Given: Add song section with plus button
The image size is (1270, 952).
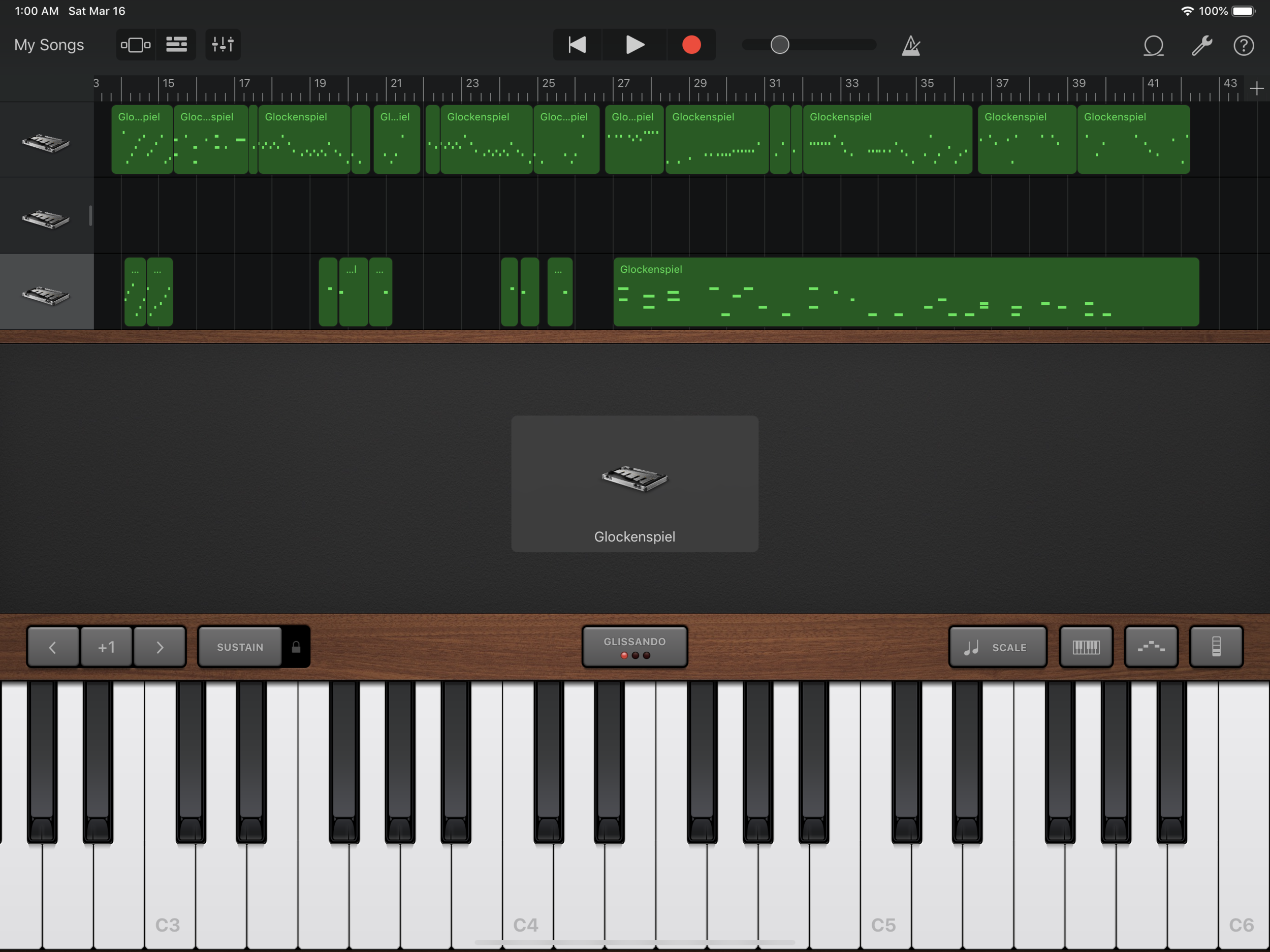Looking at the screenshot, I should click(1256, 88).
